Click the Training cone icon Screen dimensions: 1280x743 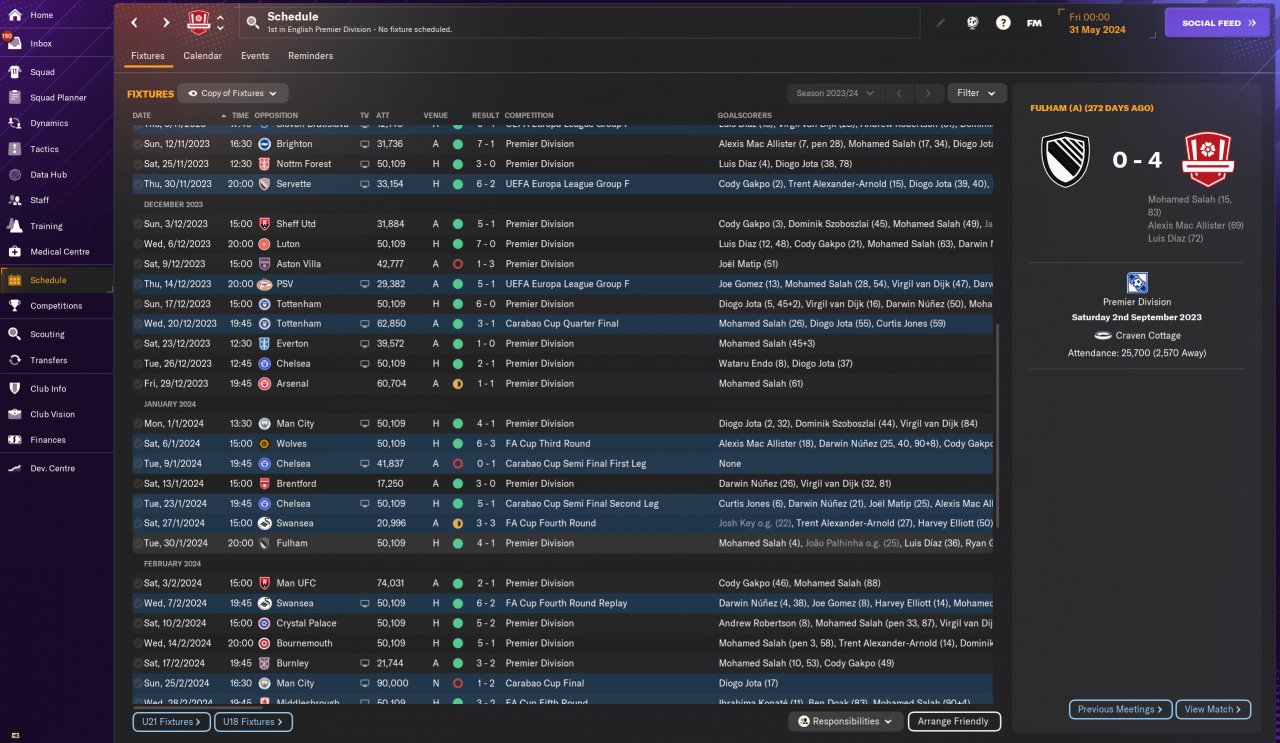pyautogui.click(x=14, y=227)
